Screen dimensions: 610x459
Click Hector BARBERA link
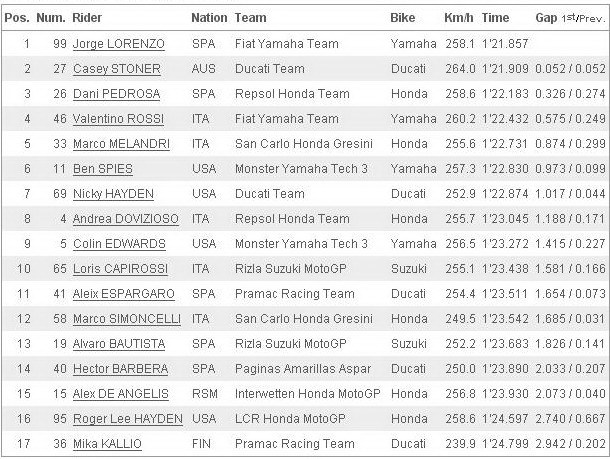click(x=121, y=369)
